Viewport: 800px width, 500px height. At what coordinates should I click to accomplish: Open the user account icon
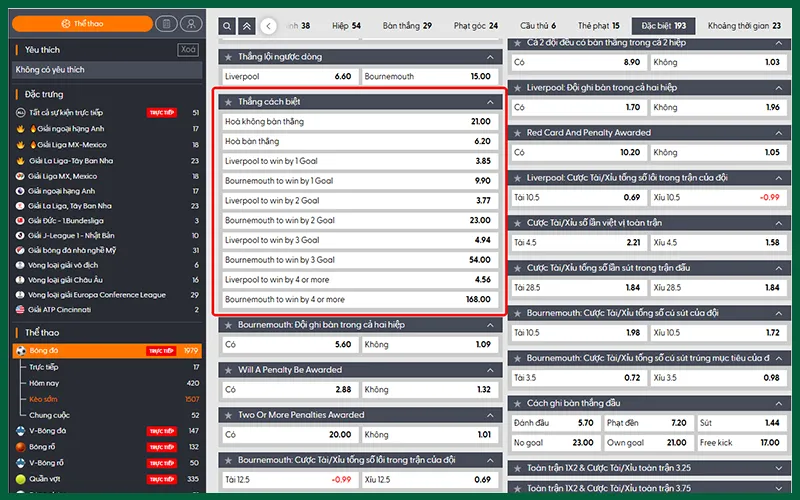[191, 23]
